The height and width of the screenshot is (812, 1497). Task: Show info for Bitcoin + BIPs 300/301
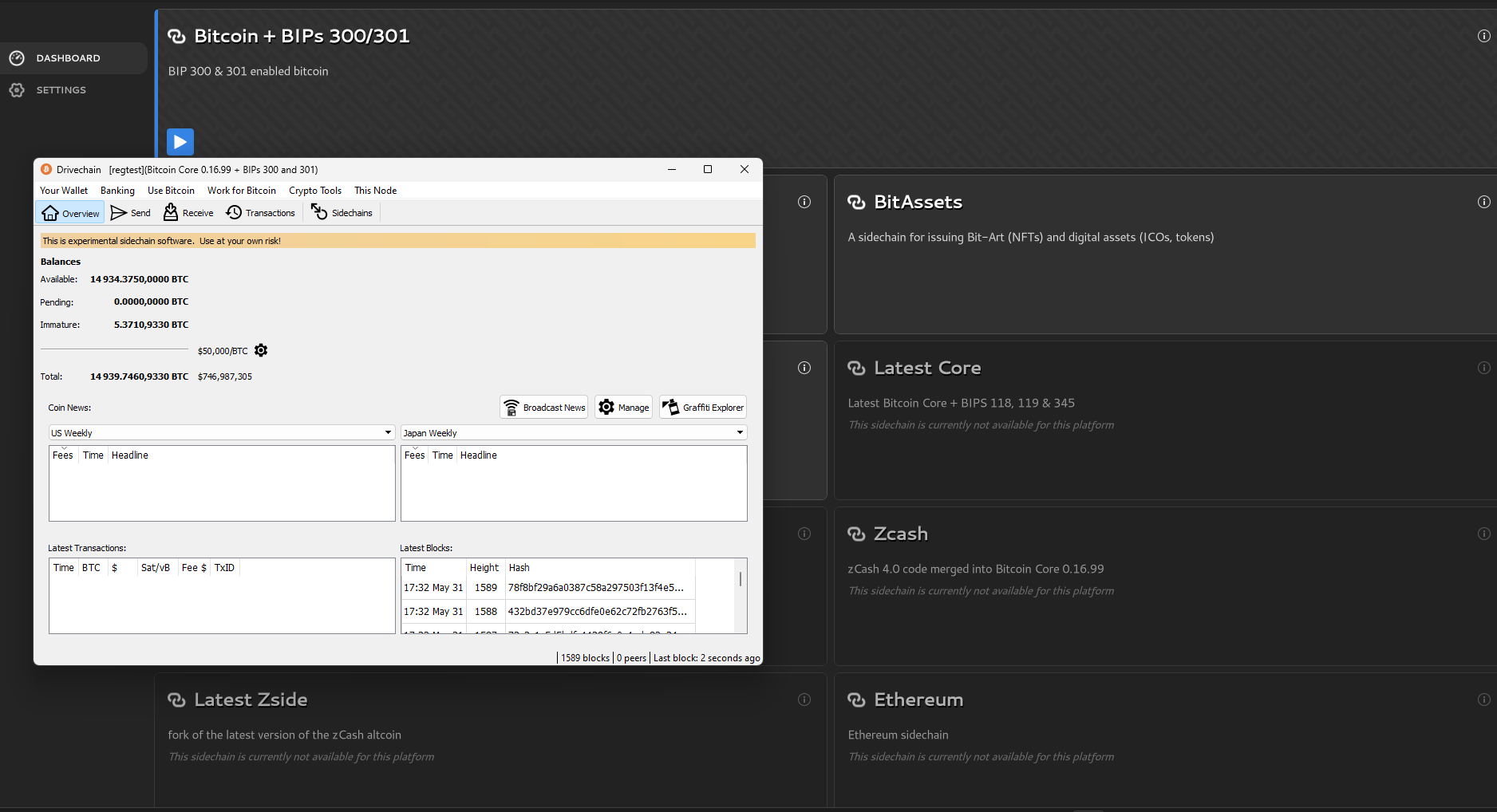click(1483, 36)
